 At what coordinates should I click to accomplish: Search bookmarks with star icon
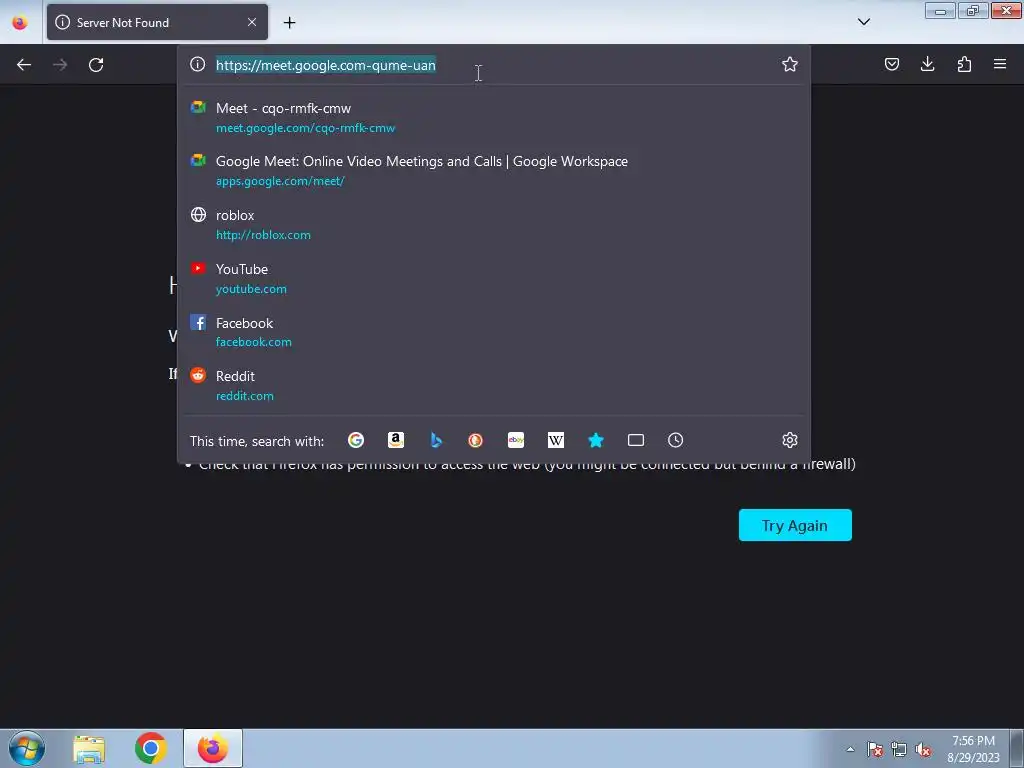(x=596, y=440)
